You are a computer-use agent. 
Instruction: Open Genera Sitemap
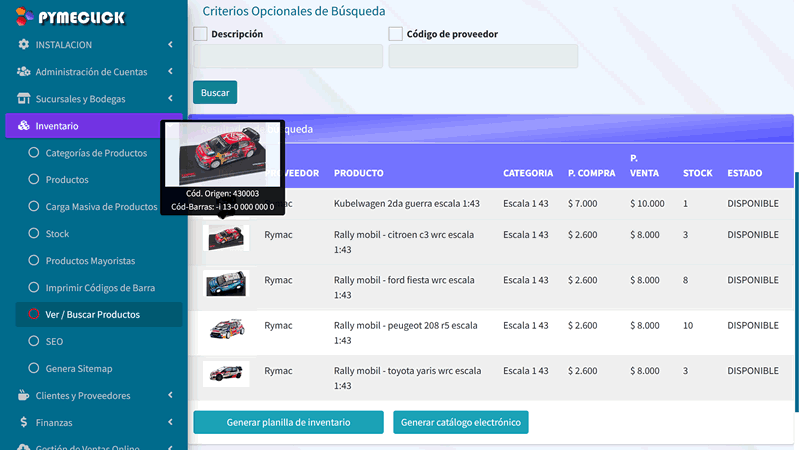pyautogui.click(x=79, y=368)
